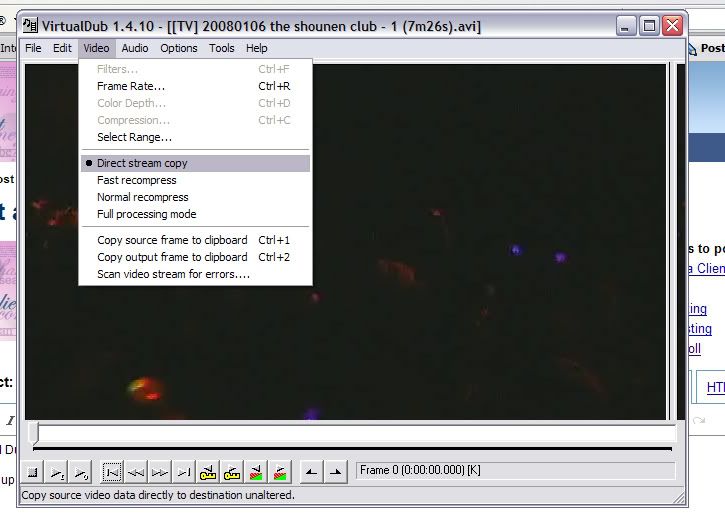Image resolution: width=725 pixels, height=513 pixels.
Task: Minimize the VirtualDub window
Action: (x=625, y=25)
